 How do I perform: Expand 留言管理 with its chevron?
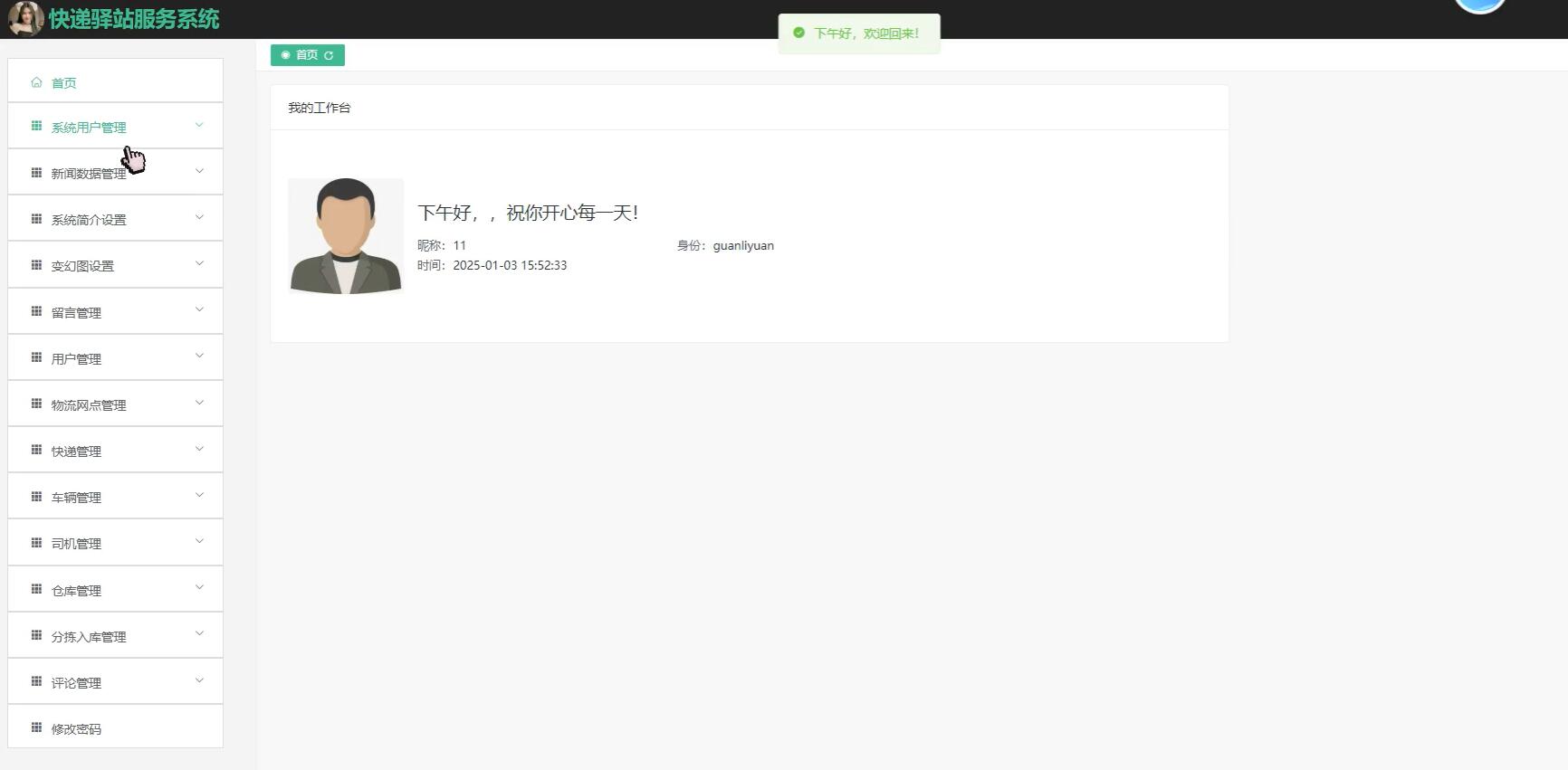[x=199, y=309]
